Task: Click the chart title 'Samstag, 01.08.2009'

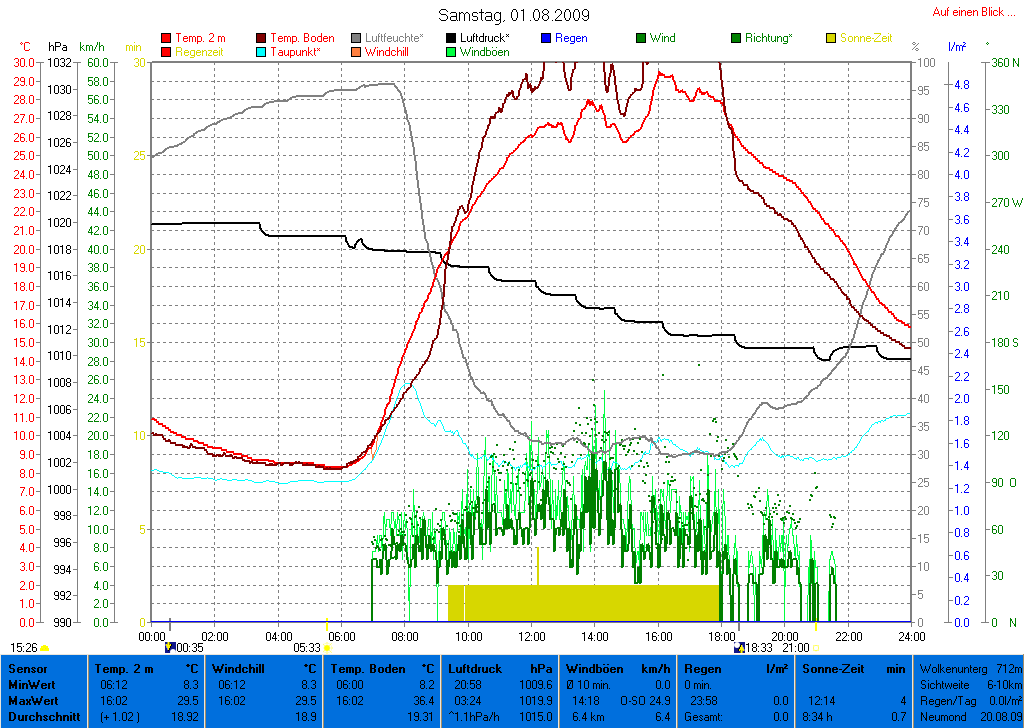Action: 514,16
